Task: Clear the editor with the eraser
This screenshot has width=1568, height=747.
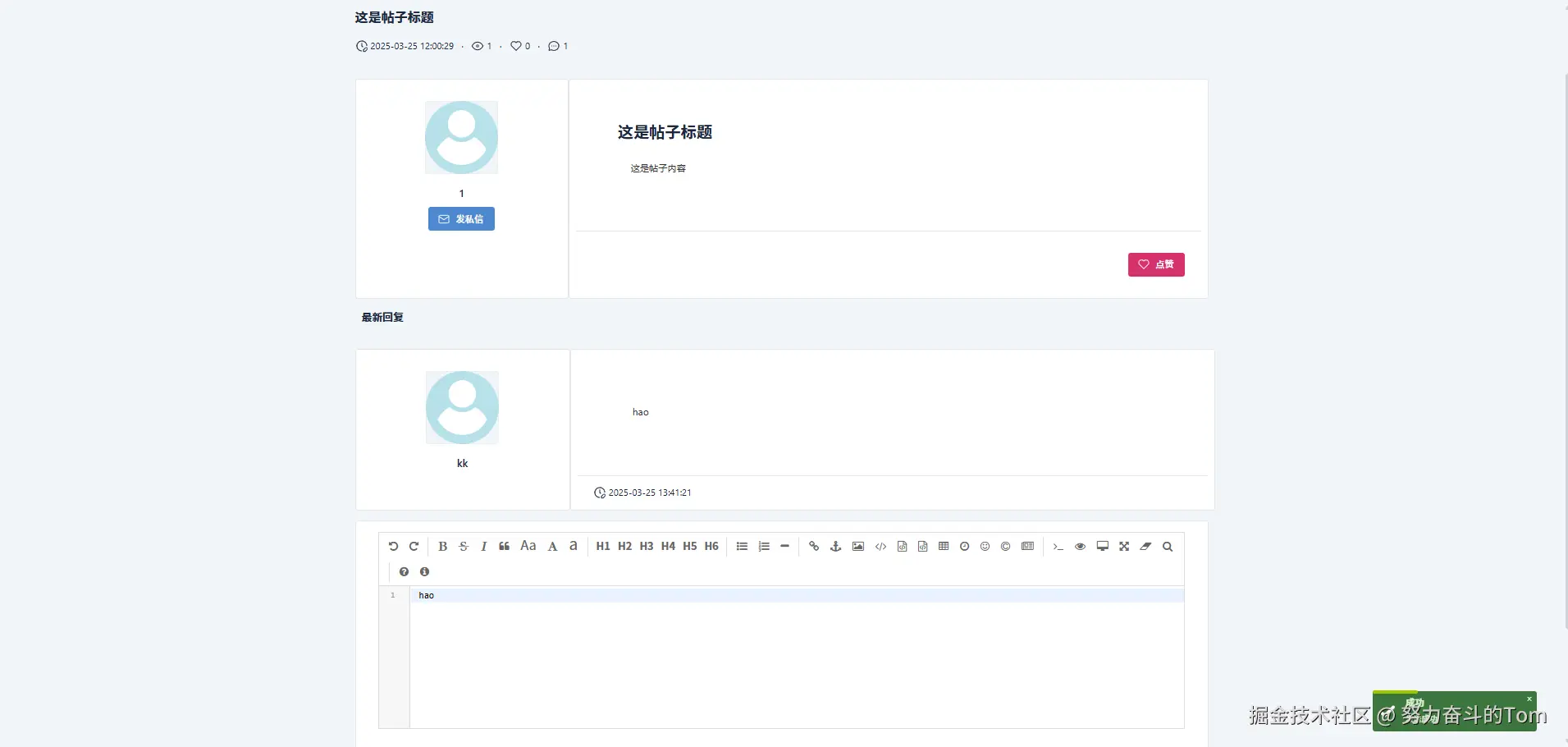Action: click(1146, 547)
